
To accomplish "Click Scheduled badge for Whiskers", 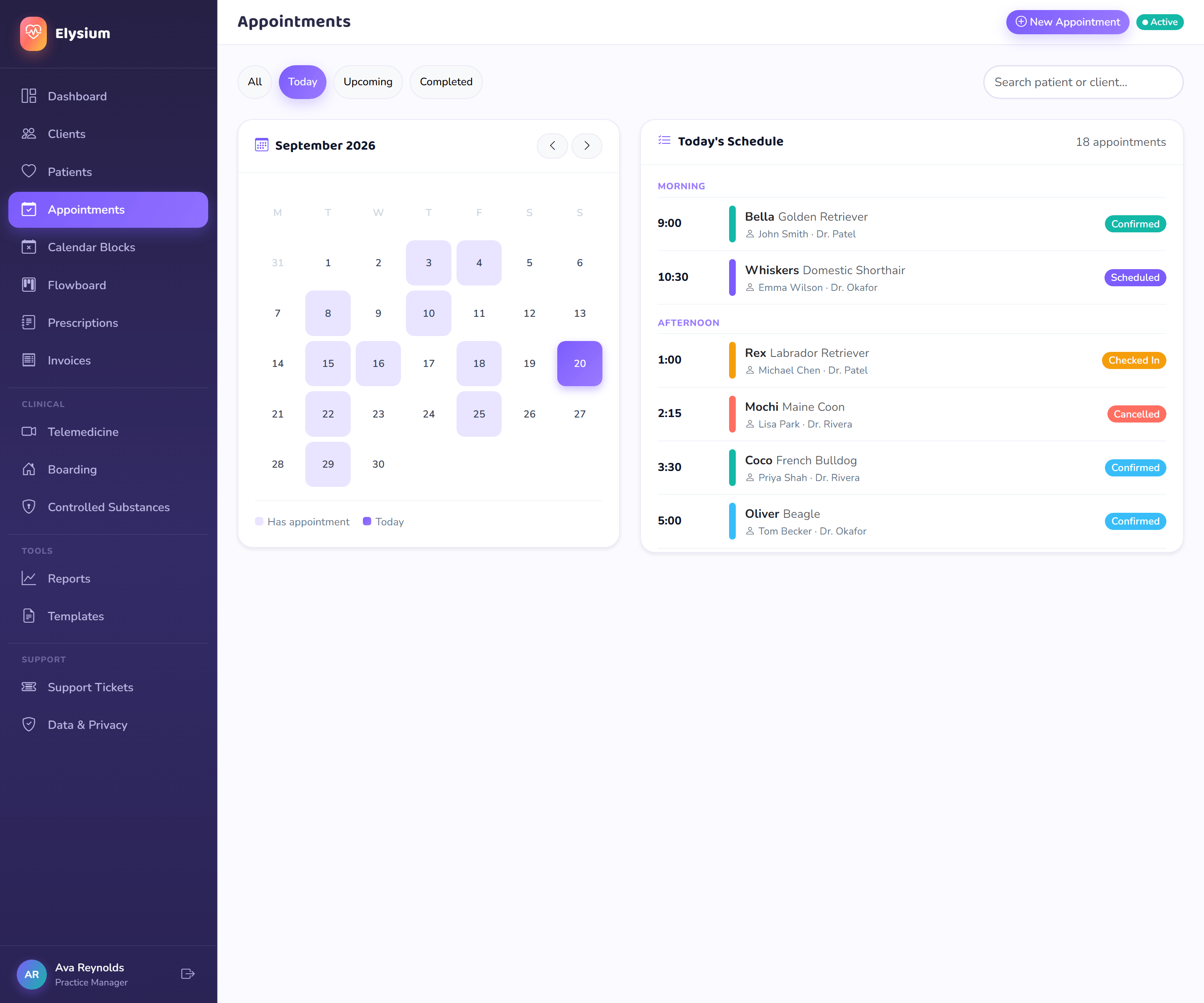I will [1135, 277].
